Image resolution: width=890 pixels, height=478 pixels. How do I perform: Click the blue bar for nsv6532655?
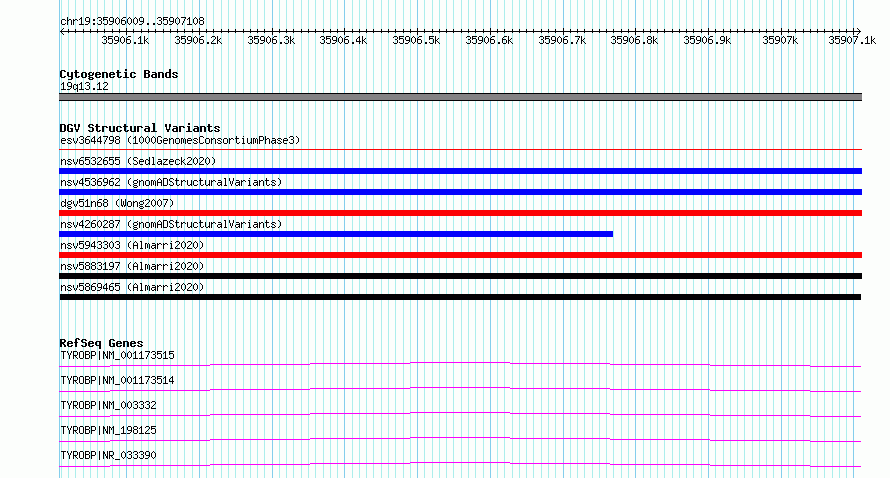460,171
